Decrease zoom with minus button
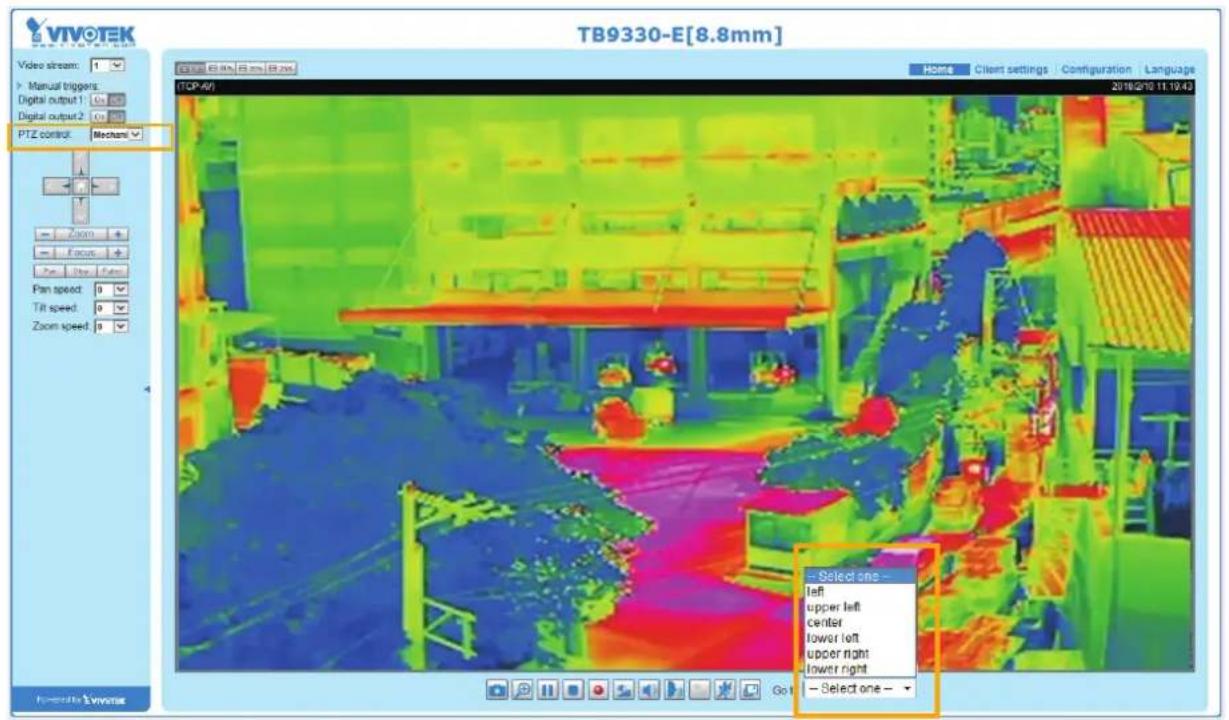The height and width of the screenshot is (720, 1229). (x=45, y=235)
